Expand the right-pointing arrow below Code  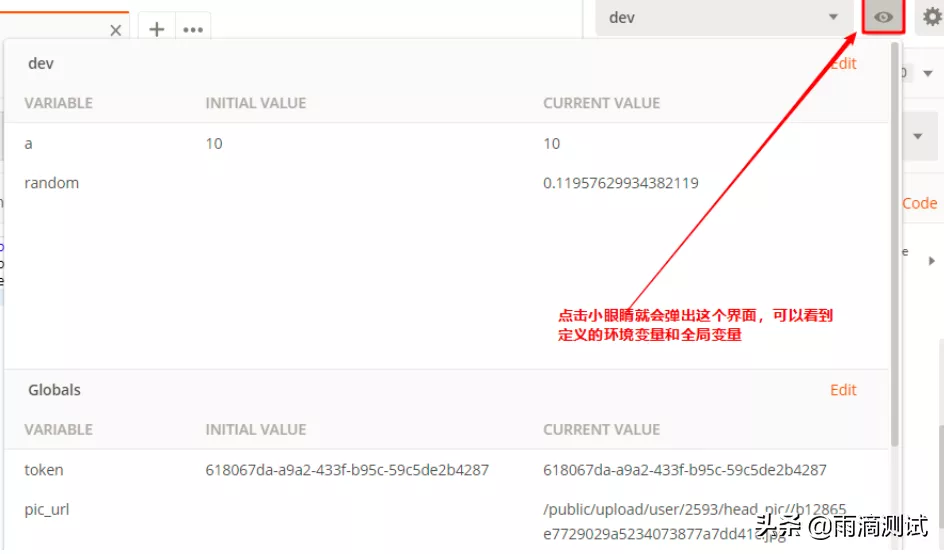(x=931, y=261)
